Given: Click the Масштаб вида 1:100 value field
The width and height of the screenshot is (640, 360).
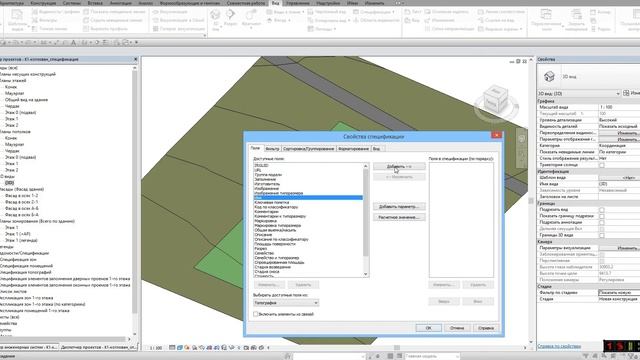Looking at the screenshot, I should click(x=619, y=107).
